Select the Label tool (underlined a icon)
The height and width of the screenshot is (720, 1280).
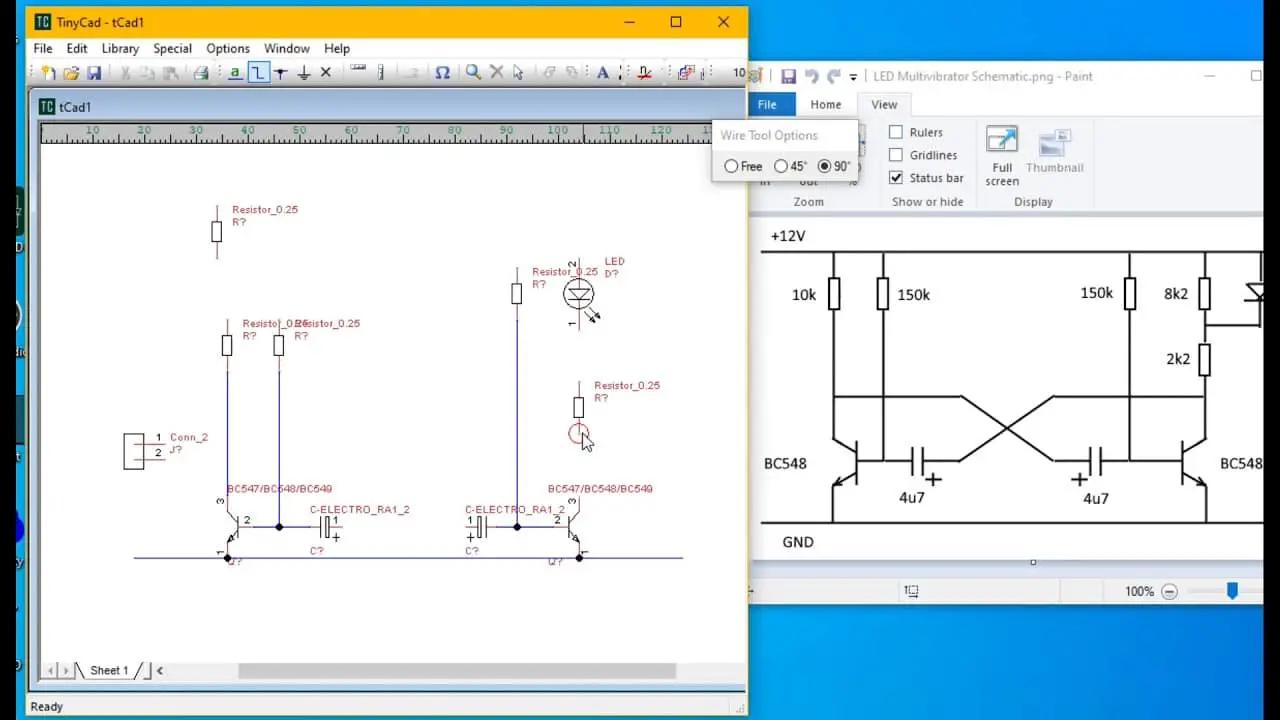(x=235, y=72)
